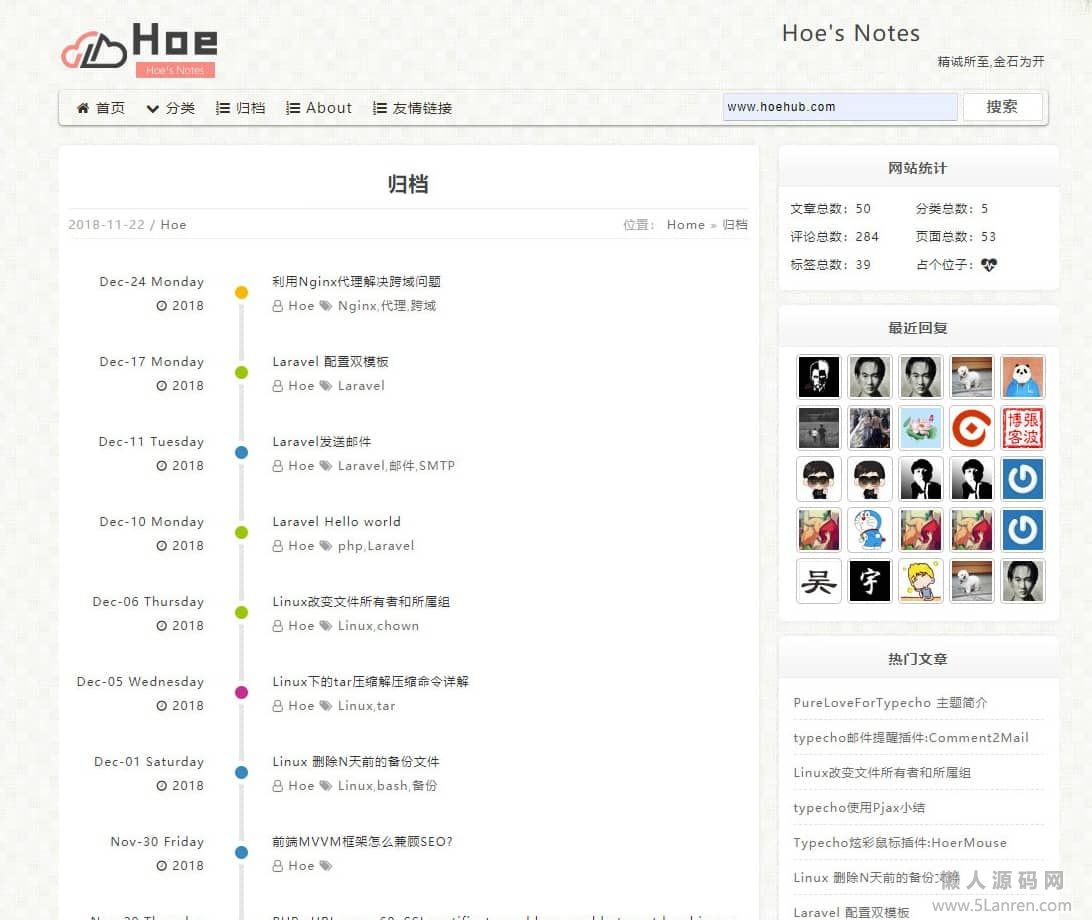Screen dimensions: 1092x920
Task: Click tags Nginx,代理,跨域
Action: [387, 306]
